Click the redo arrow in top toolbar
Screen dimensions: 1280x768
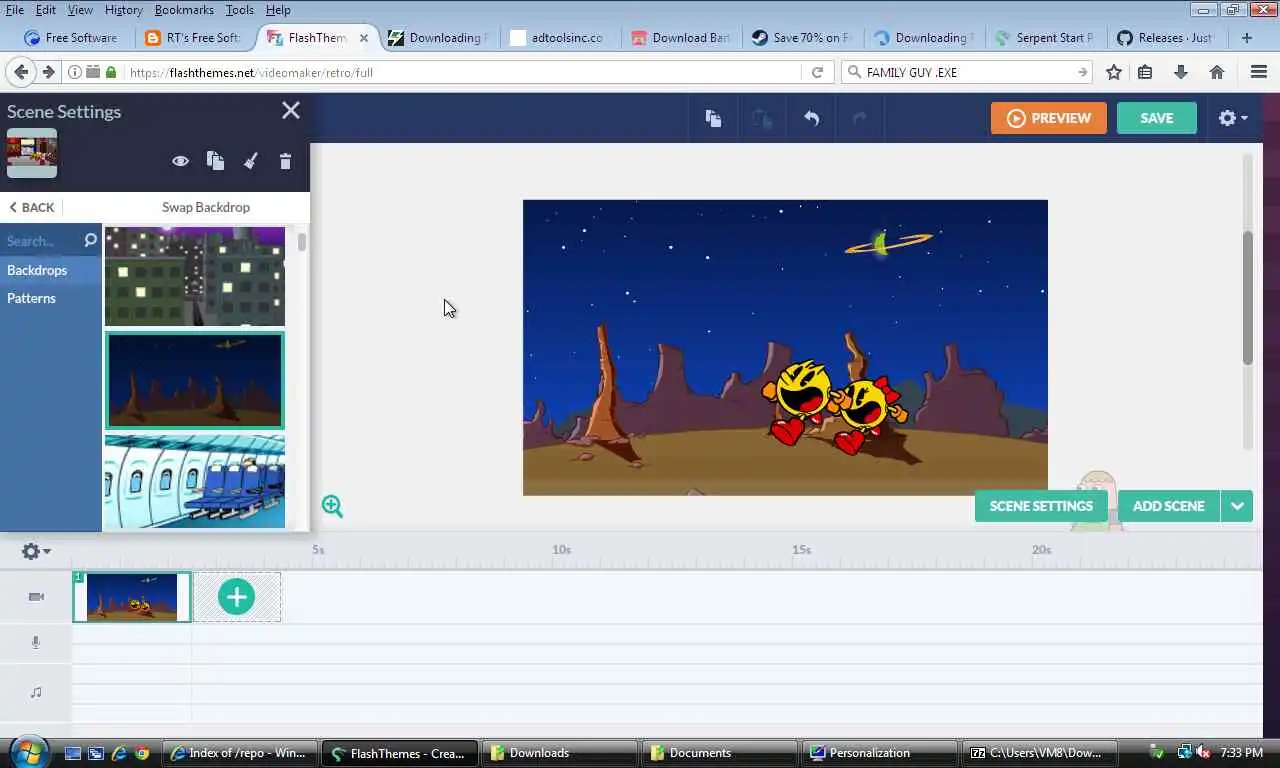[859, 118]
